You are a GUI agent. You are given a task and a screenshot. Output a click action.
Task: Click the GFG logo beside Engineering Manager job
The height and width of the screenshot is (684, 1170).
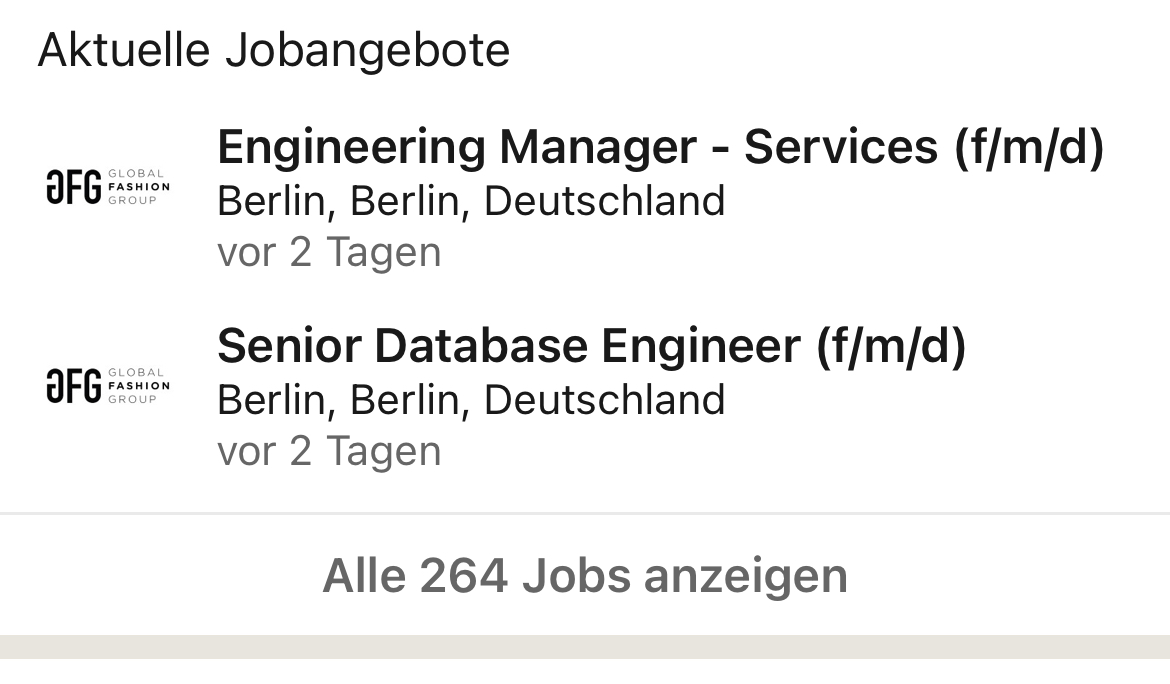pyautogui.click(x=108, y=187)
